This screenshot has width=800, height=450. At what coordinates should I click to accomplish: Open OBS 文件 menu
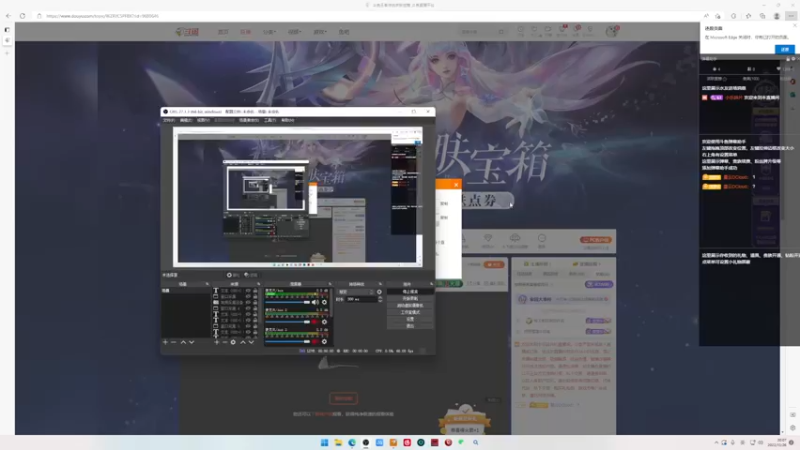tap(169, 120)
